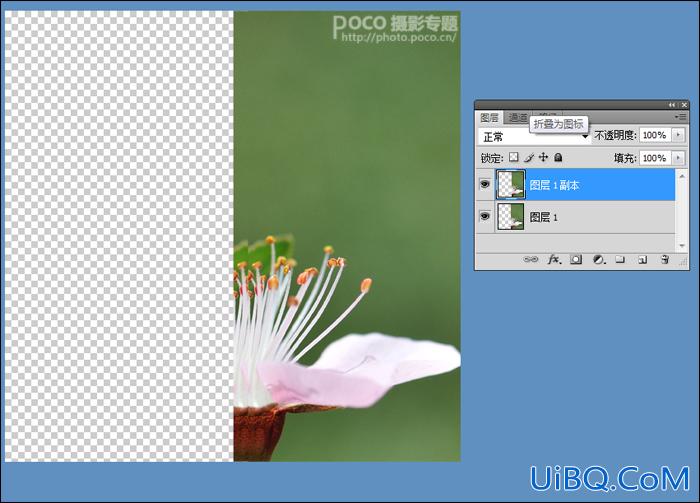Image resolution: width=700 pixels, height=503 pixels.
Task: Click the link layers icon
Action: [530, 259]
